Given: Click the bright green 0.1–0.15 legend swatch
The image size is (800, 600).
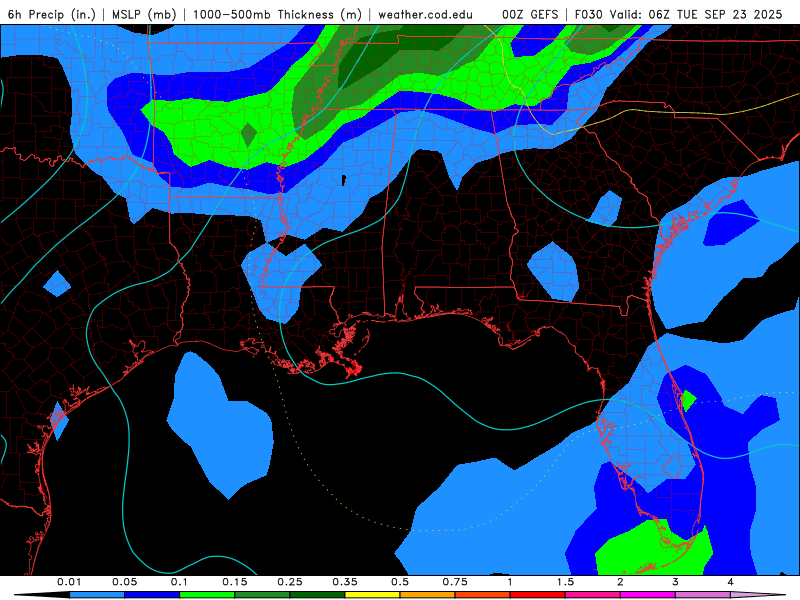Looking at the screenshot, I should point(207,595).
